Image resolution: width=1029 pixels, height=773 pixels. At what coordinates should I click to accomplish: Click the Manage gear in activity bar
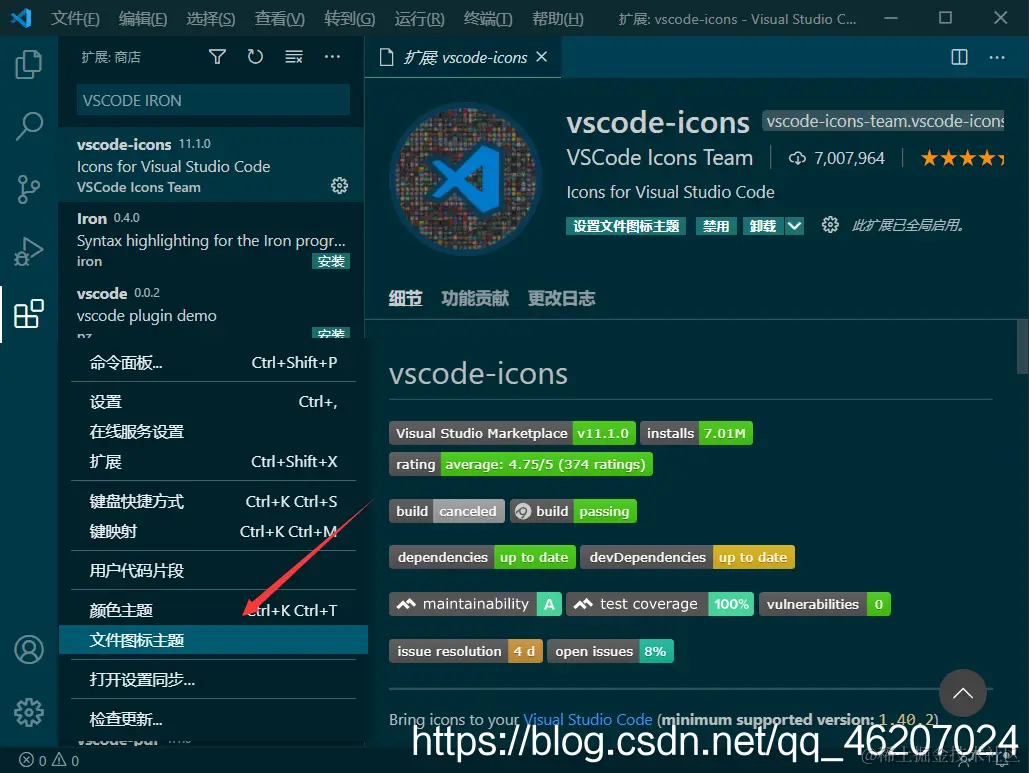pos(29,712)
